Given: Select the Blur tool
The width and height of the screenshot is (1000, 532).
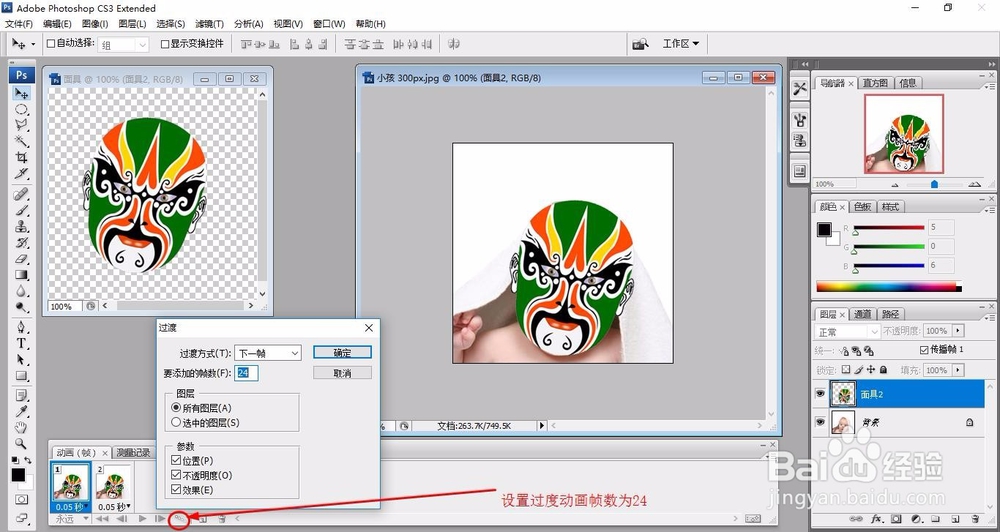Looking at the screenshot, I should (21, 292).
